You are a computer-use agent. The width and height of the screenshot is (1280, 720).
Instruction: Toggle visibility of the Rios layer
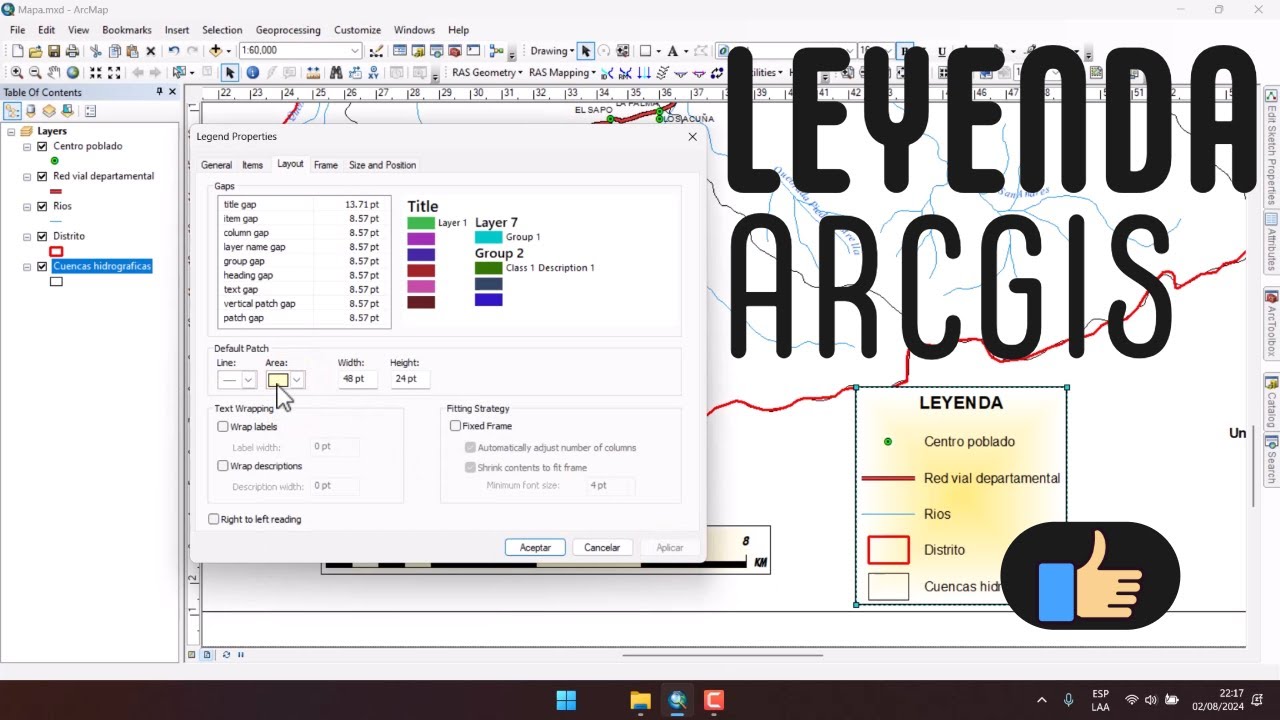(42, 206)
